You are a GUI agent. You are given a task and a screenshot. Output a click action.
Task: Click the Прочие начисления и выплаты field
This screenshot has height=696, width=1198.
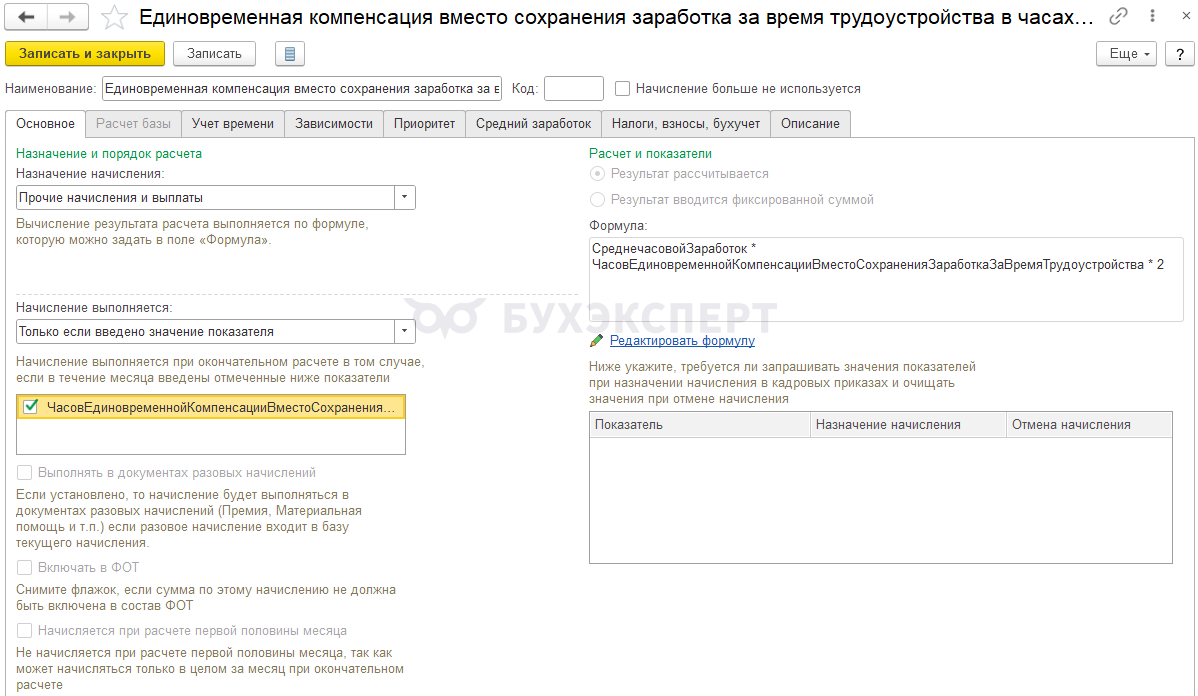[205, 198]
